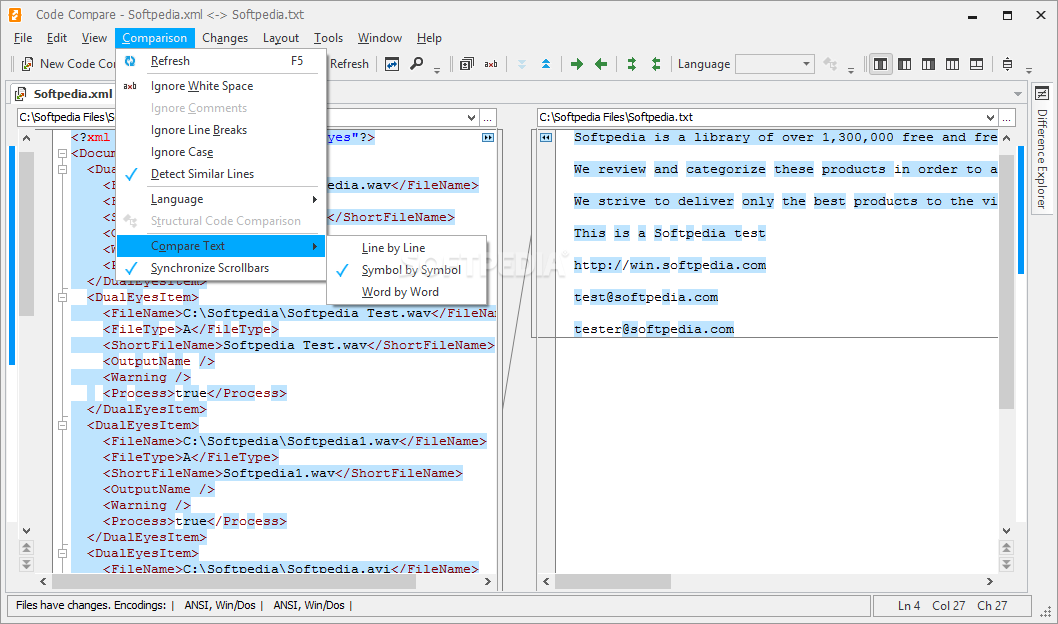Viewport: 1058px width, 624px height.
Task: Open the Tools menu
Action: [x=328, y=38]
